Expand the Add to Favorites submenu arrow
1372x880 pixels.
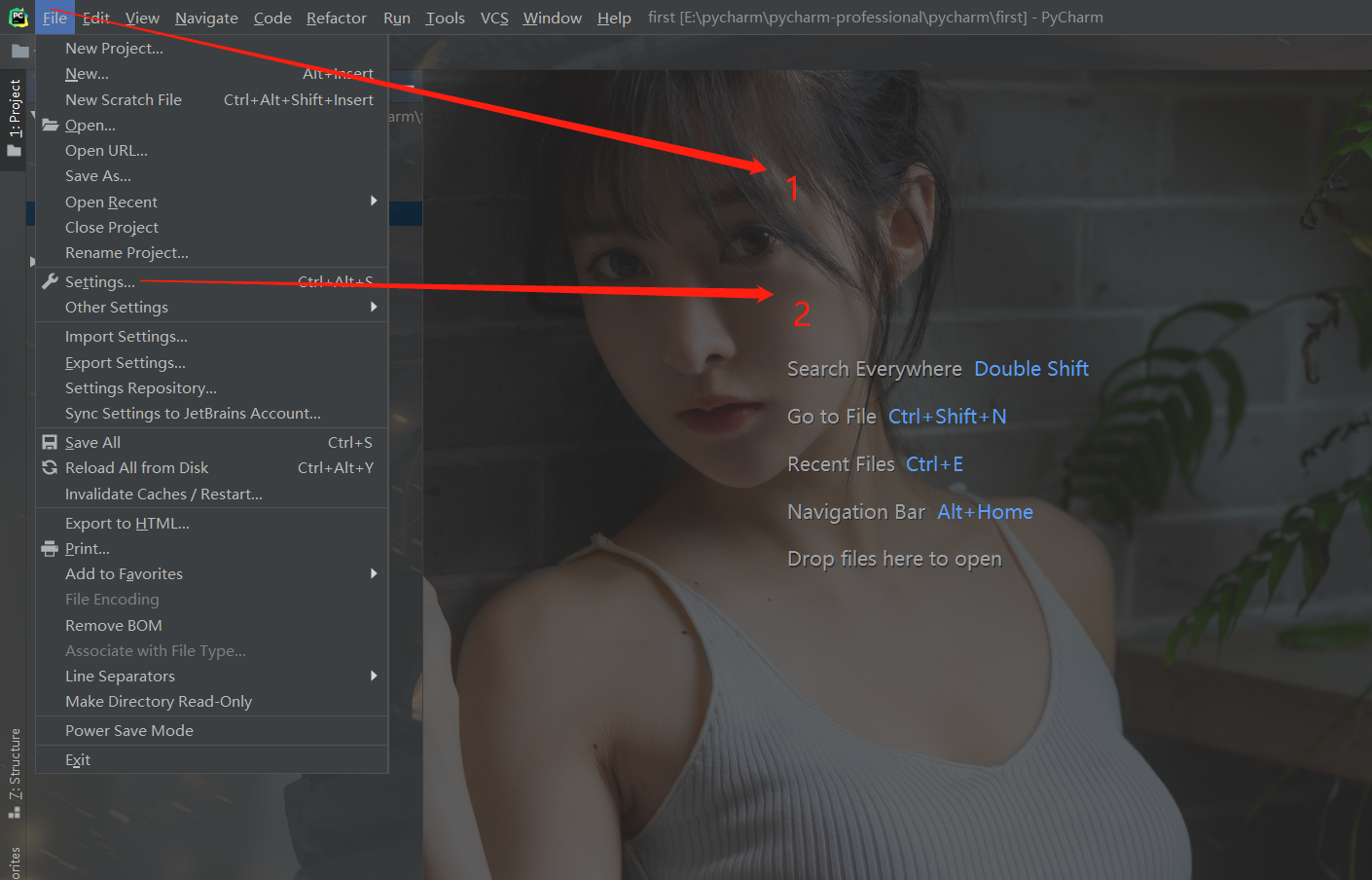(x=374, y=573)
